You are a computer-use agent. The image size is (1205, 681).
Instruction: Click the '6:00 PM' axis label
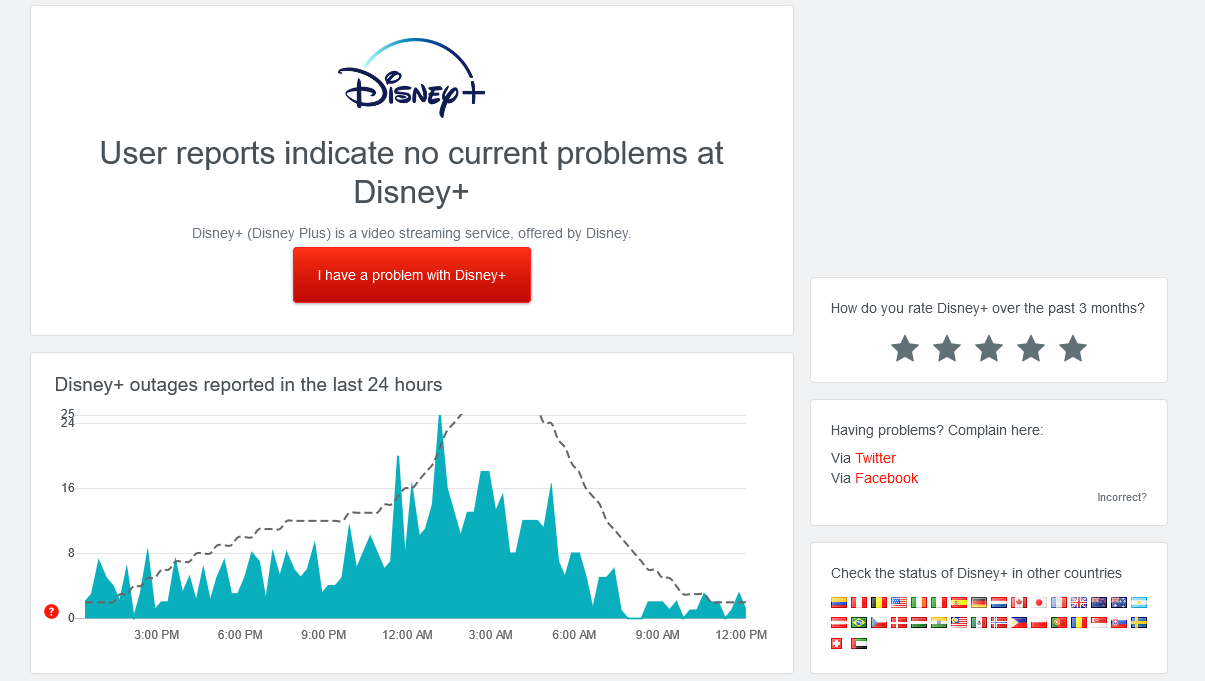[240, 635]
